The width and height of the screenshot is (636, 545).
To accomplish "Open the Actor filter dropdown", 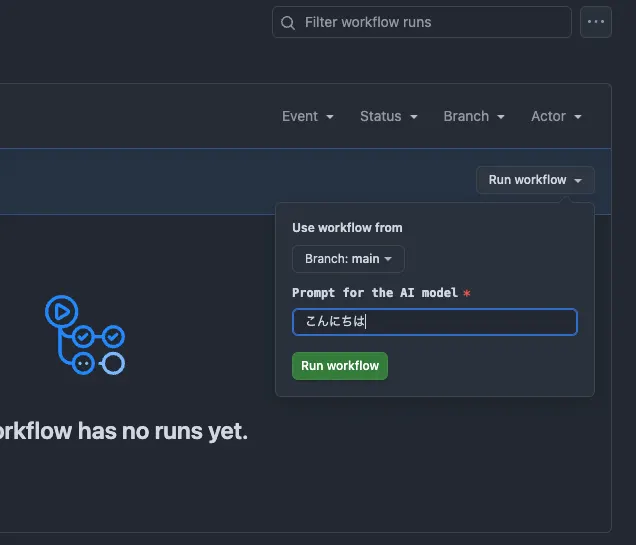I will point(556,116).
